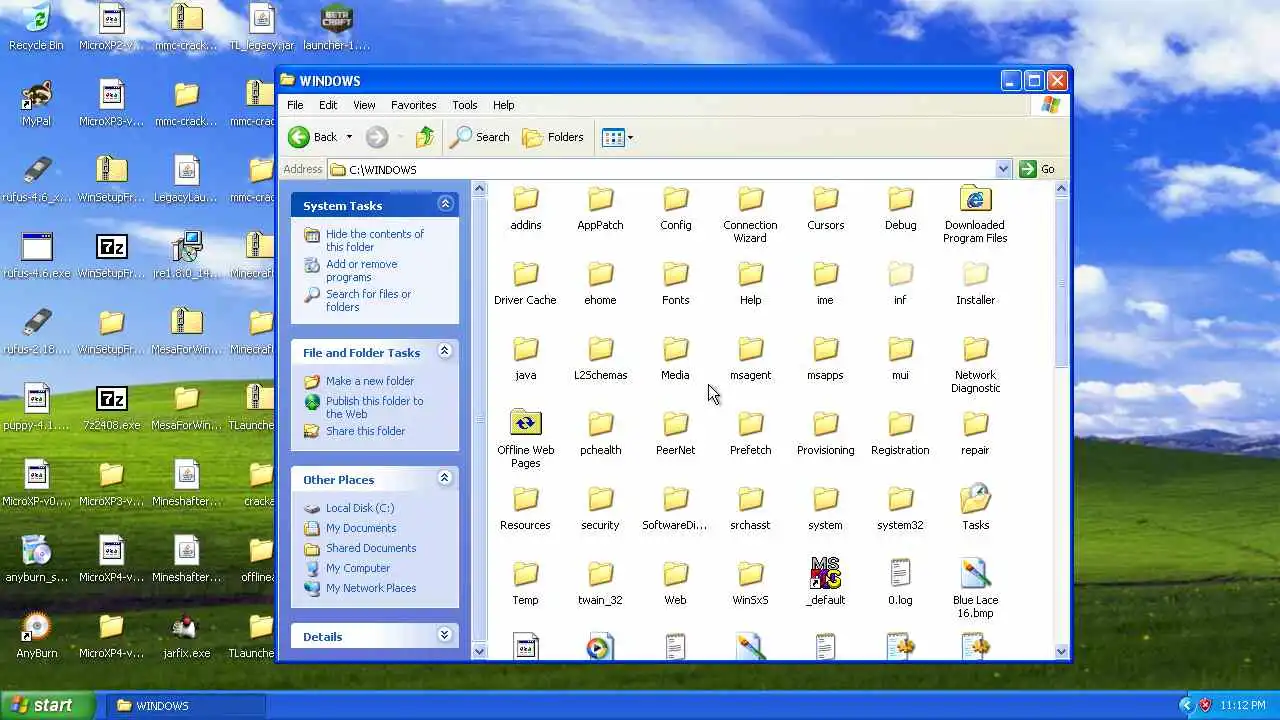The image size is (1280, 720).
Task: Open the Edit menu
Action: coord(328,105)
